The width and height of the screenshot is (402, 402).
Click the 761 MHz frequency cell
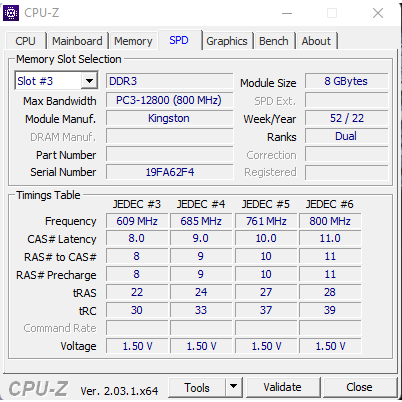pos(266,221)
